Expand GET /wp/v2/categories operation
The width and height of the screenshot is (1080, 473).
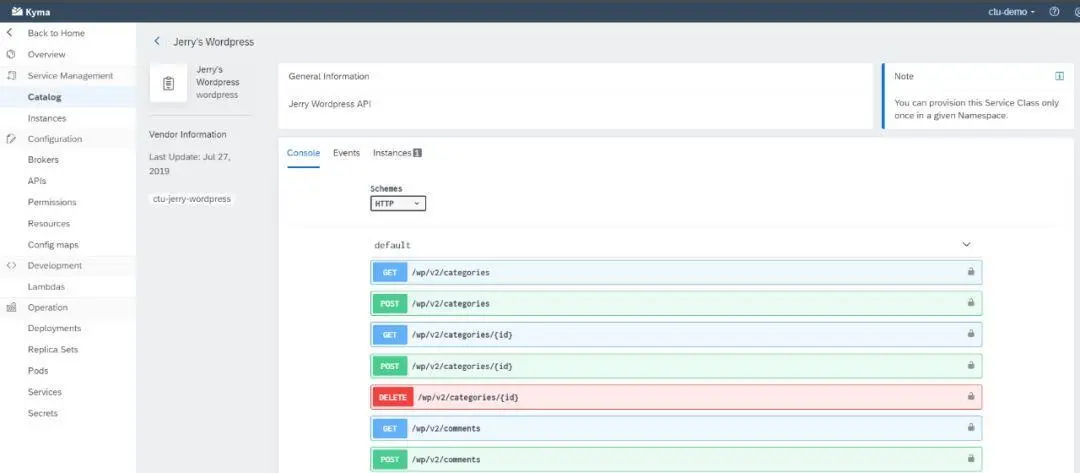[x=676, y=272]
